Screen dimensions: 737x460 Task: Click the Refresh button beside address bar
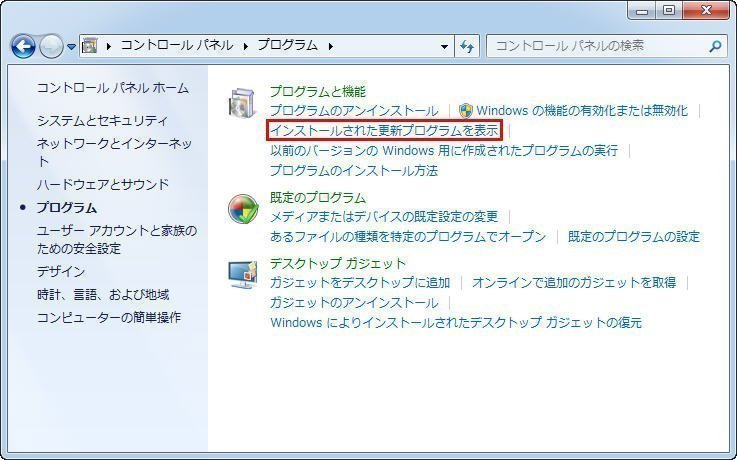(x=467, y=46)
